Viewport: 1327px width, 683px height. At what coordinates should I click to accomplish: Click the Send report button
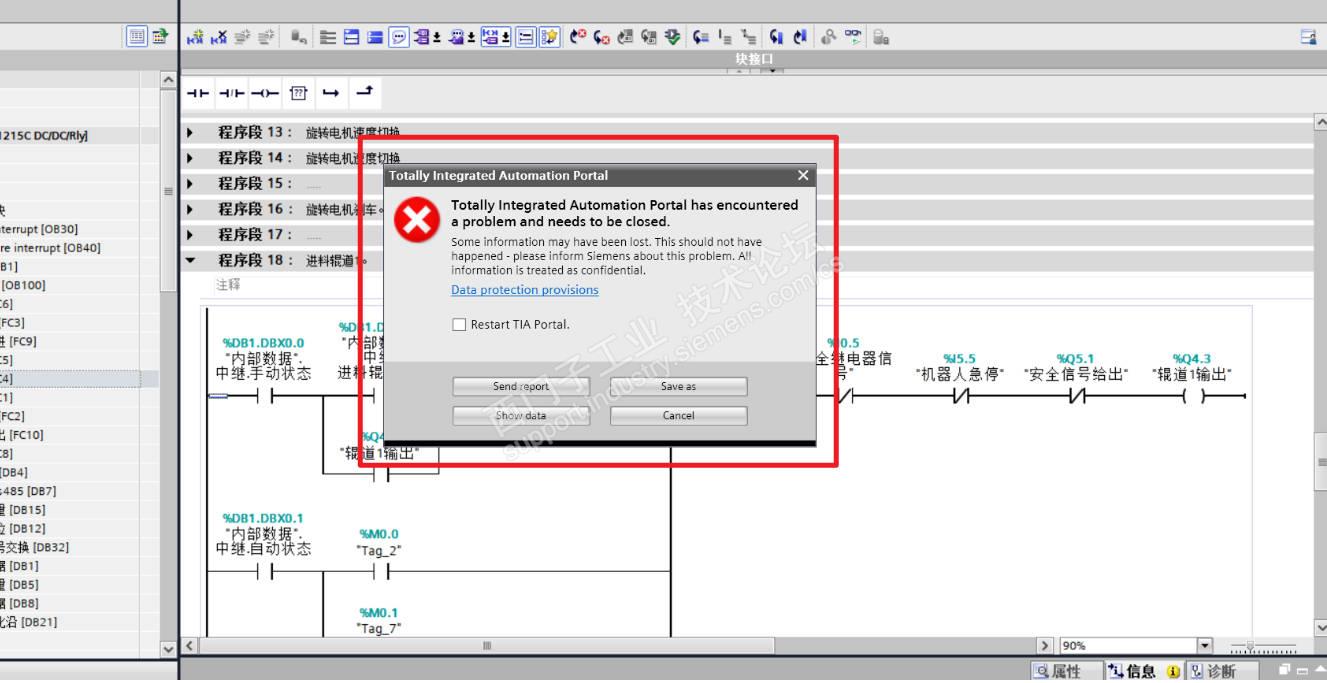(521, 386)
